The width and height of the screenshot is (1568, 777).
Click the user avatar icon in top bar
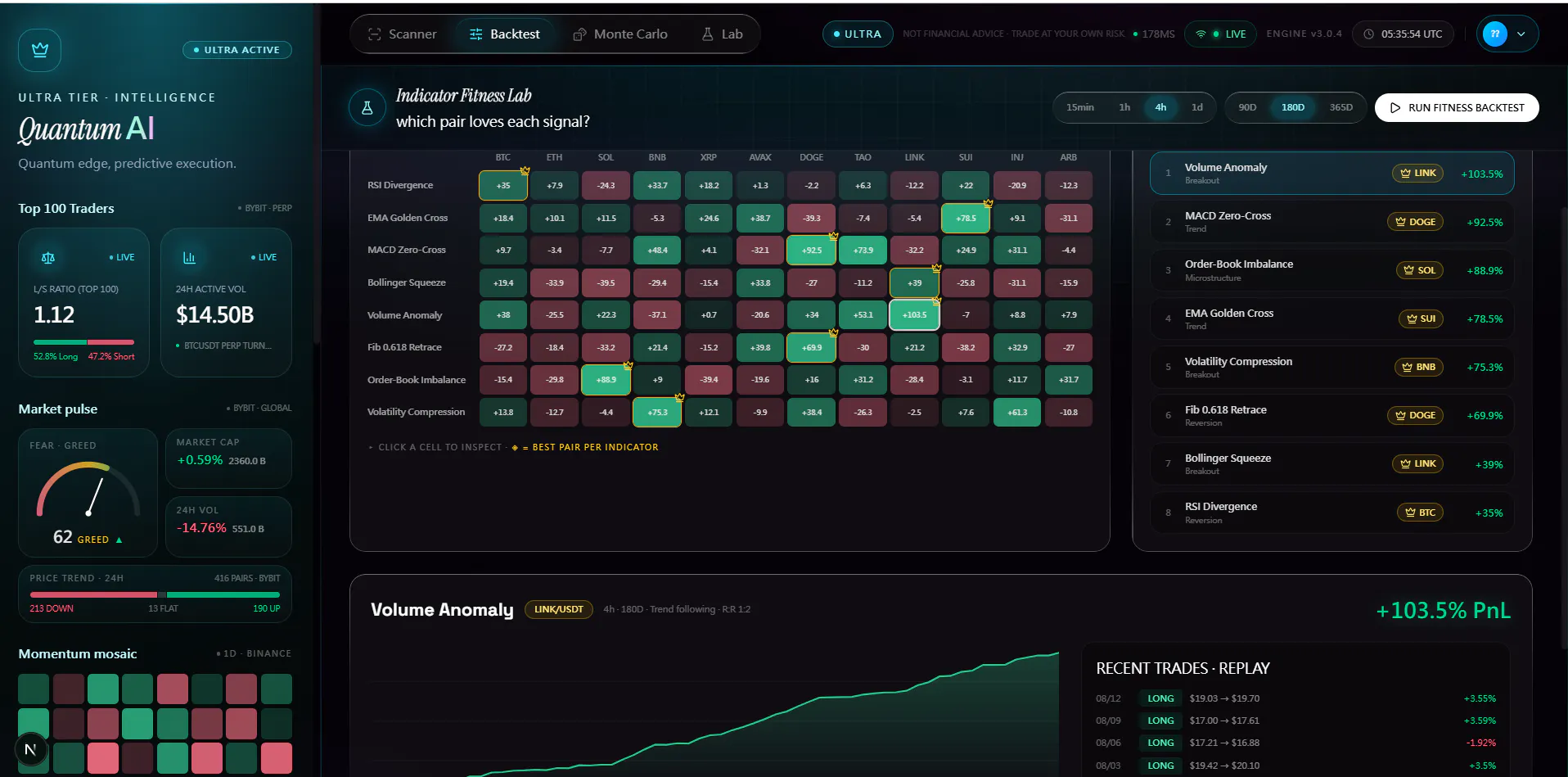click(1495, 34)
